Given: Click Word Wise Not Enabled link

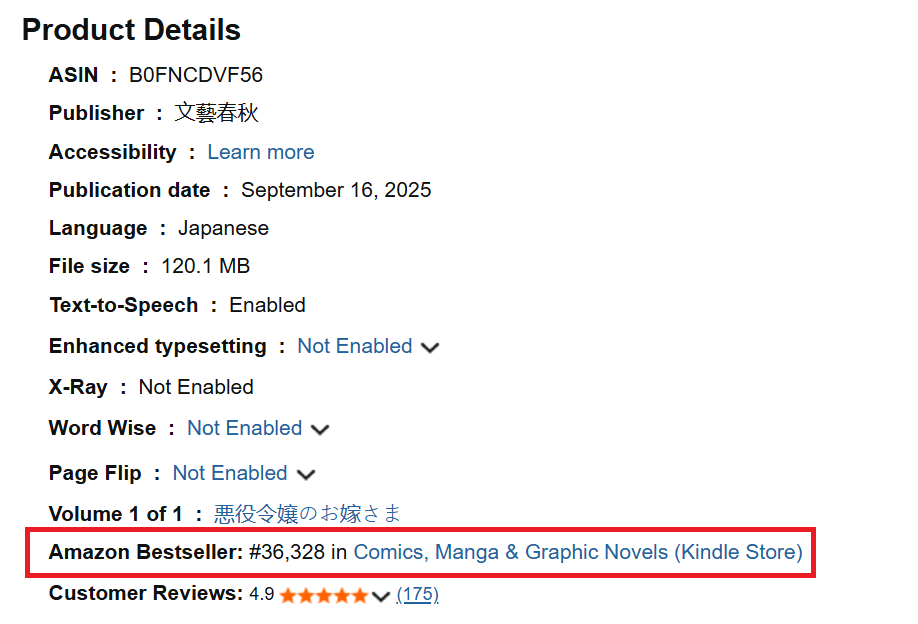Looking at the screenshot, I should [244, 428].
